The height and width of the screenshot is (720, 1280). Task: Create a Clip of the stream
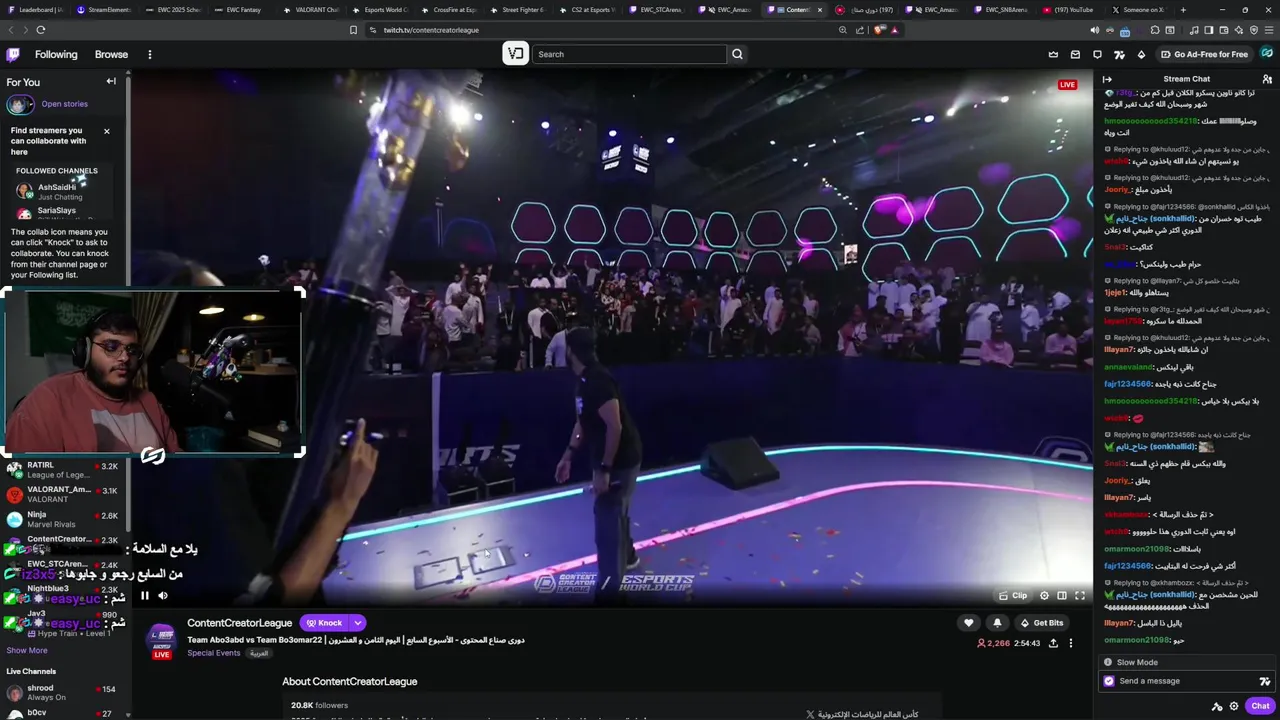coord(1014,596)
